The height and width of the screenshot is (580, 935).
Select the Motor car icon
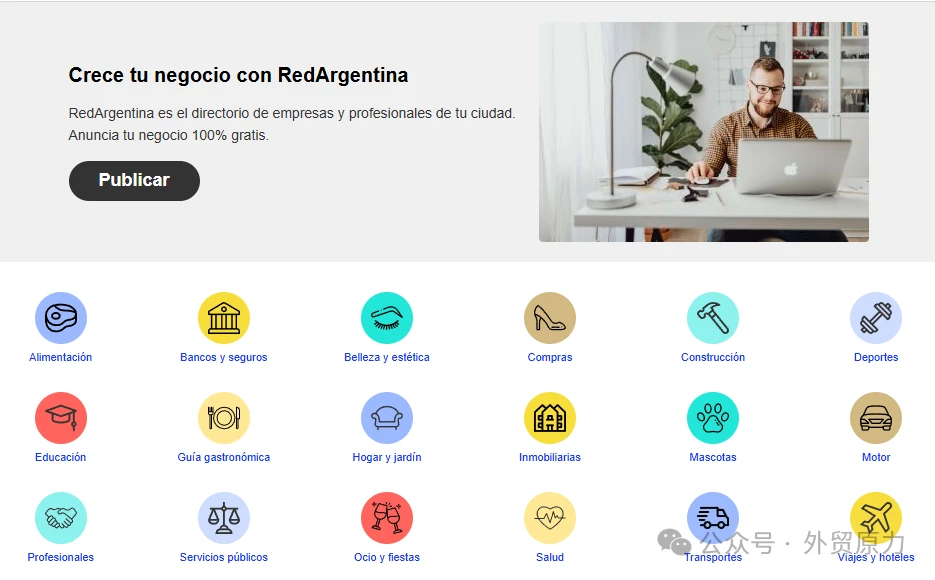pos(876,418)
